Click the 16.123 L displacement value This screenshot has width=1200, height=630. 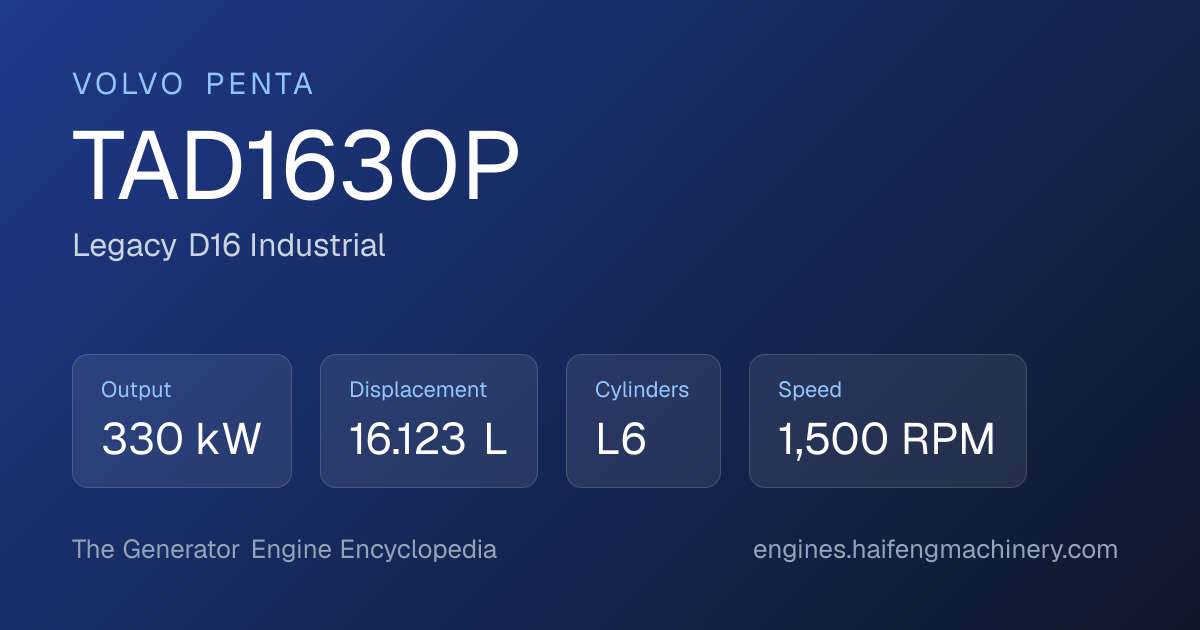tap(429, 440)
